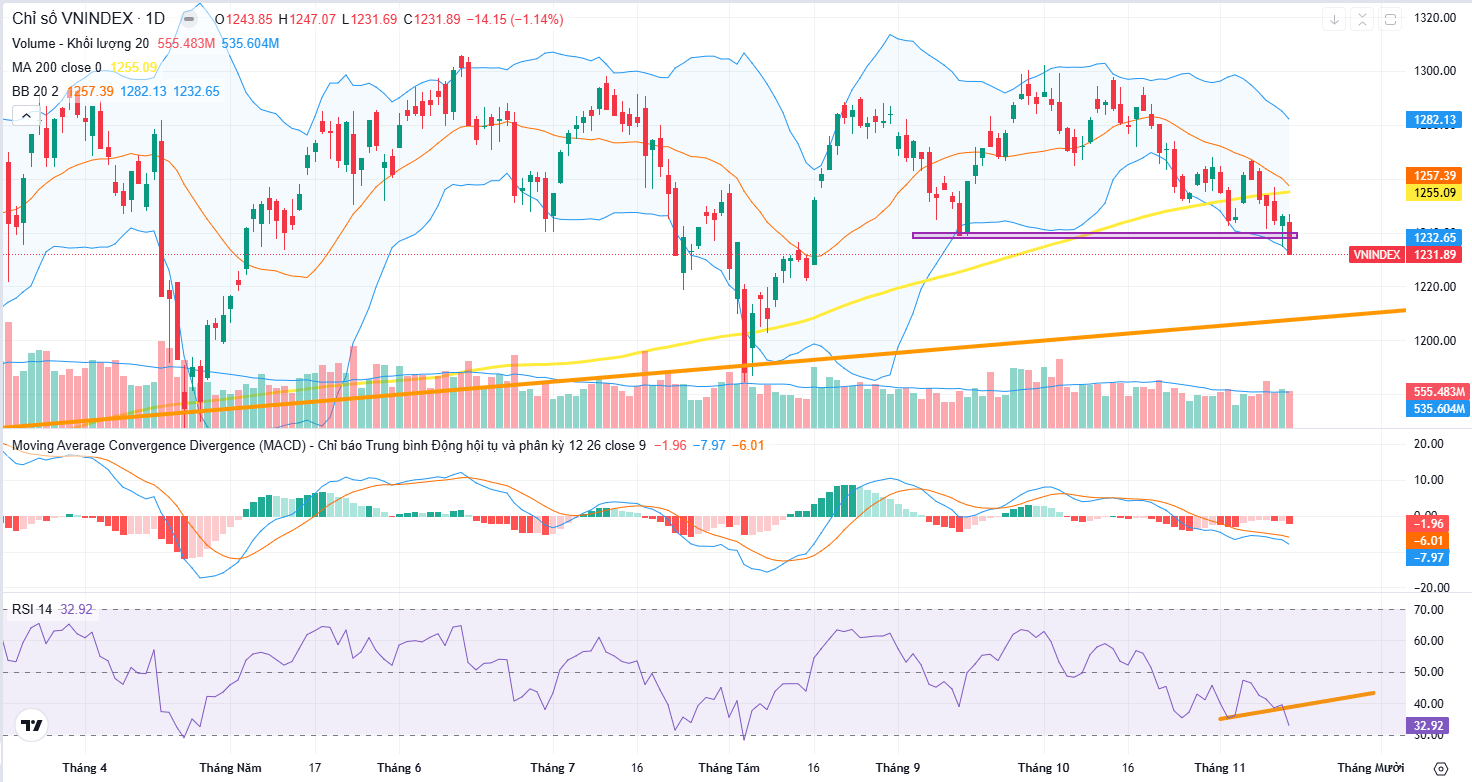Move the main pane down with arrow icon
The image size is (1472, 782).
(x=1334, y=19)
